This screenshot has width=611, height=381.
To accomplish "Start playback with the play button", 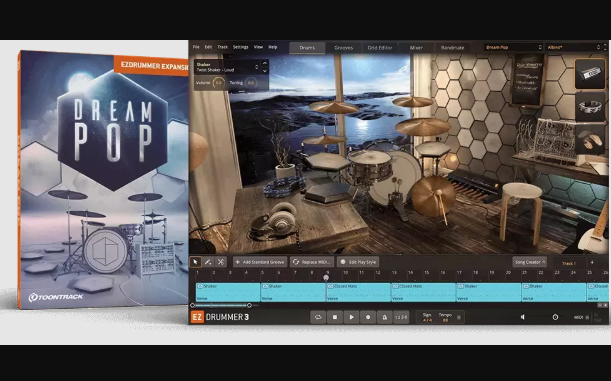I will (x=351, y=317).
